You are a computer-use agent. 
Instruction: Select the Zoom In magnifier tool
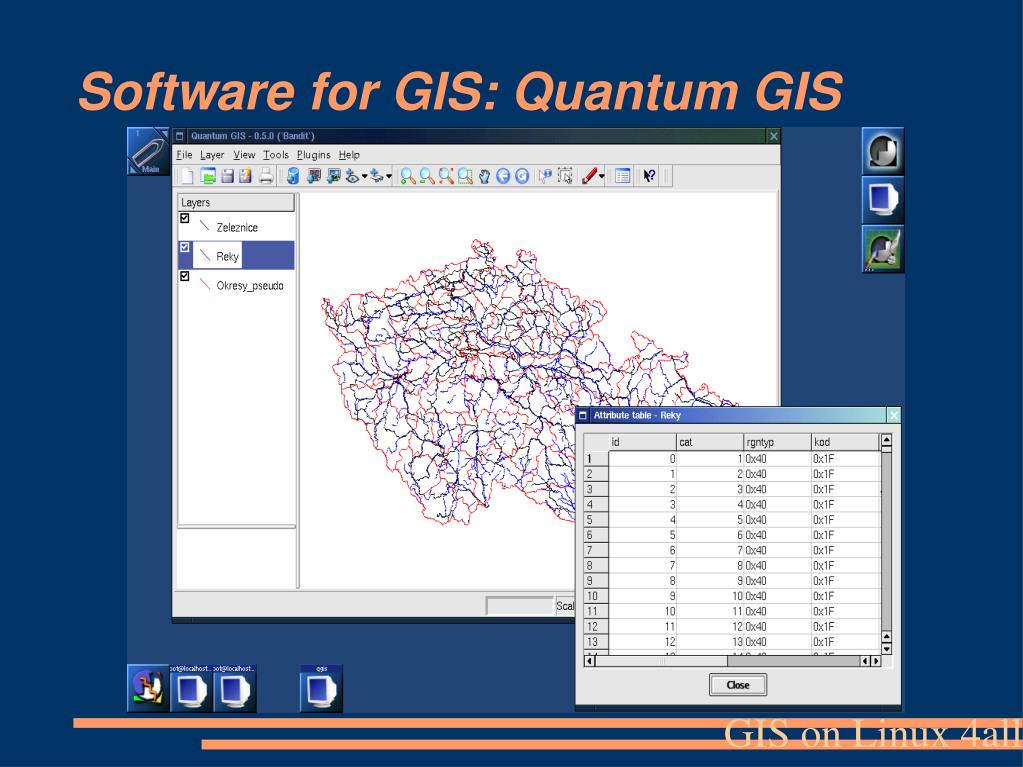(x=407, y=175)
